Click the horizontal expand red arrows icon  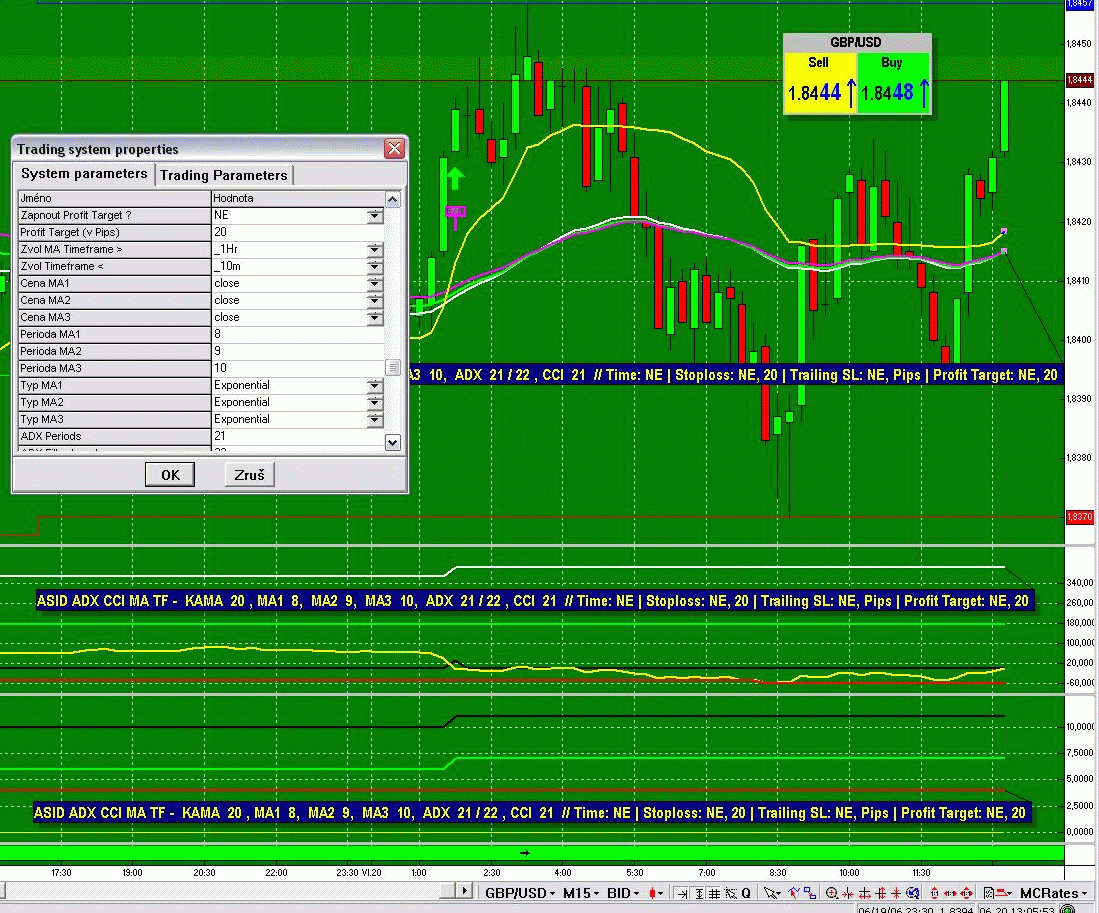tap(864, 893)
